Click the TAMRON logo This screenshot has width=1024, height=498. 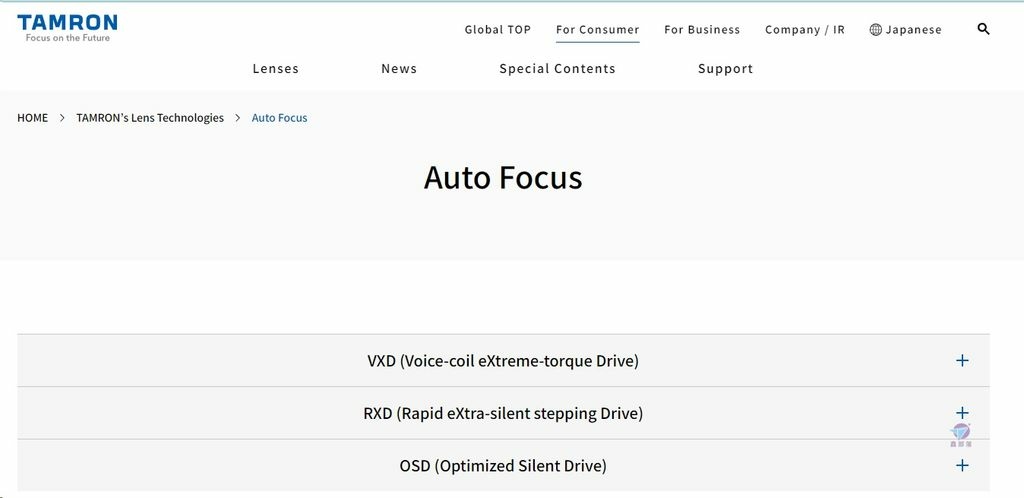(x=67, y=28)
